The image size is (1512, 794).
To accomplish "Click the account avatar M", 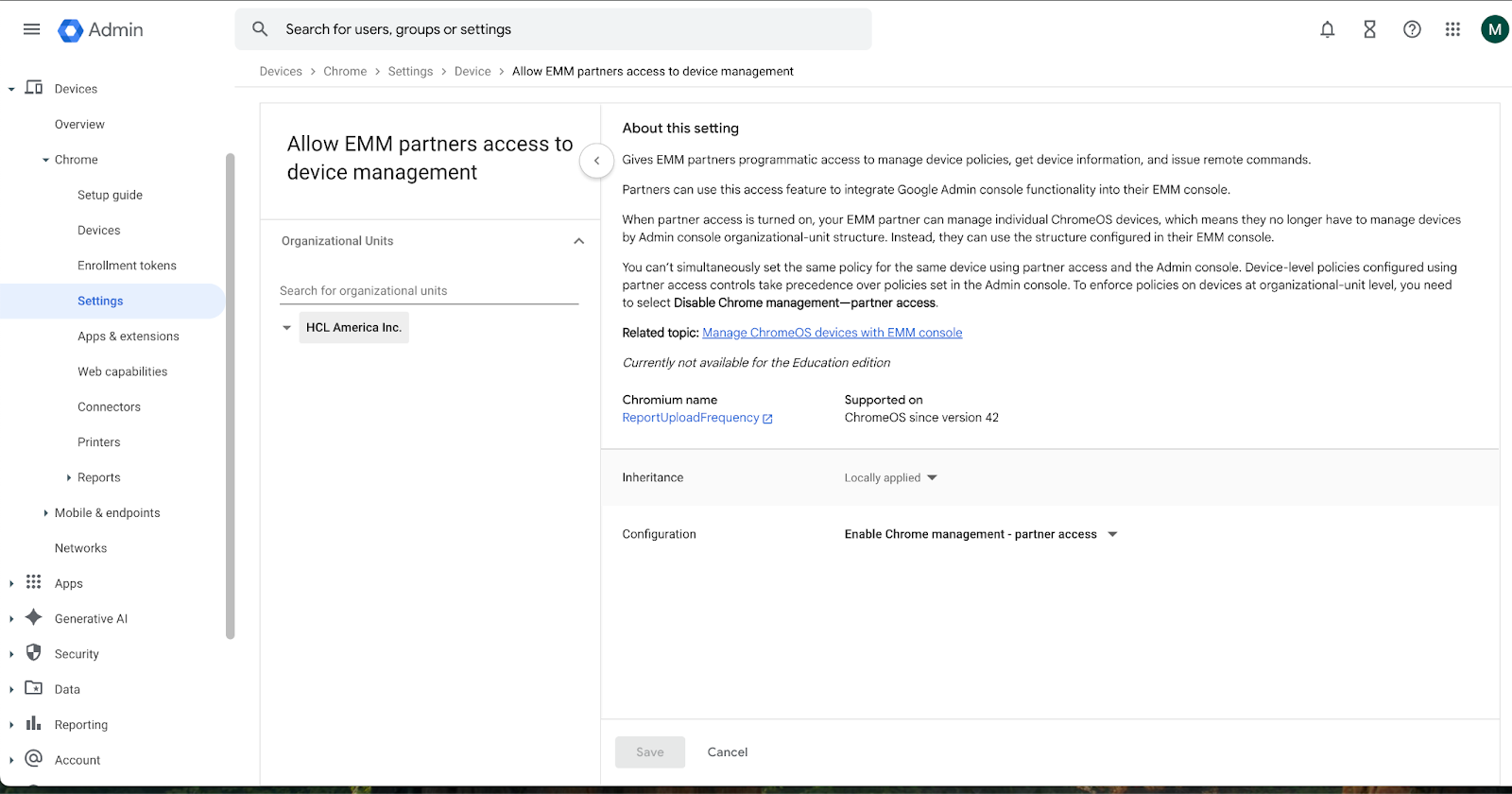I will (1494, 29).
